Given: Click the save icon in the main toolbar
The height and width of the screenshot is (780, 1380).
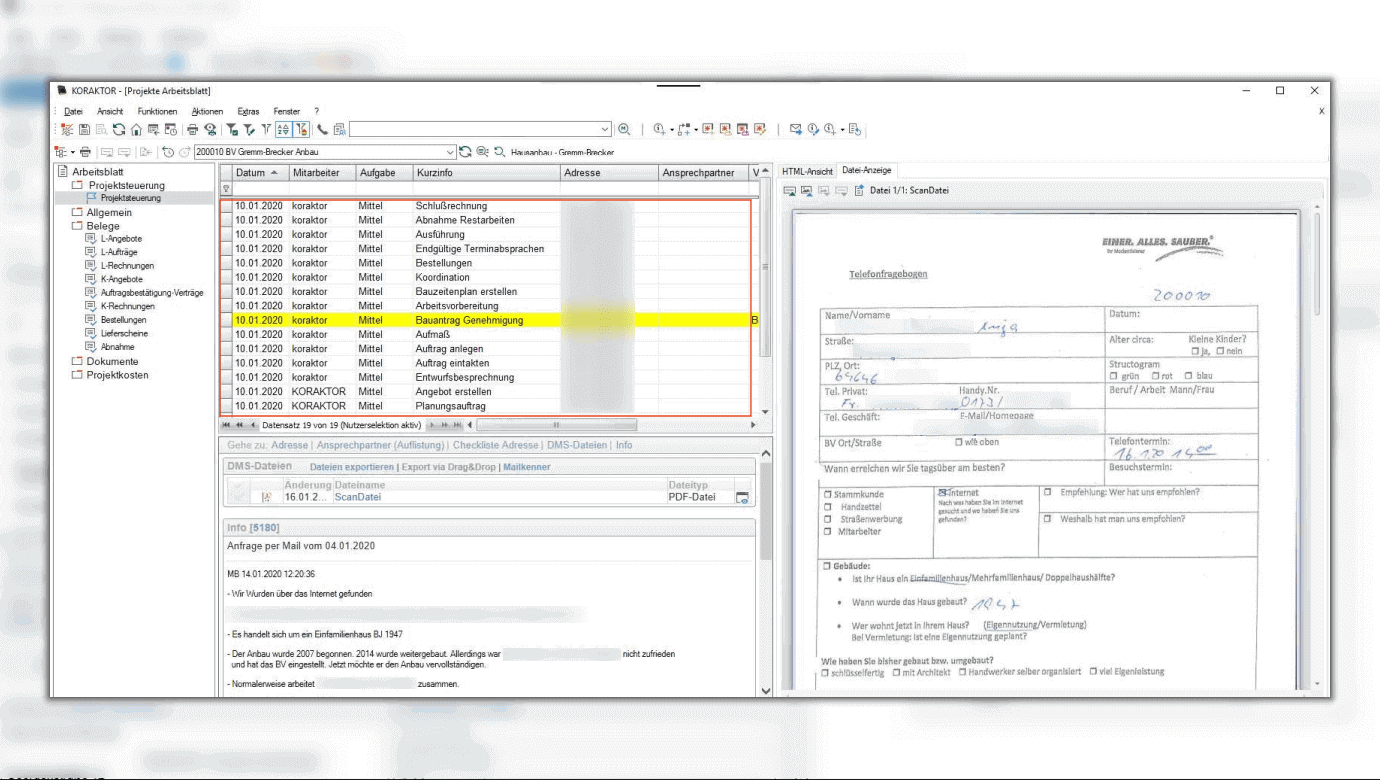Looking at the screenshot, I should 84,129.
